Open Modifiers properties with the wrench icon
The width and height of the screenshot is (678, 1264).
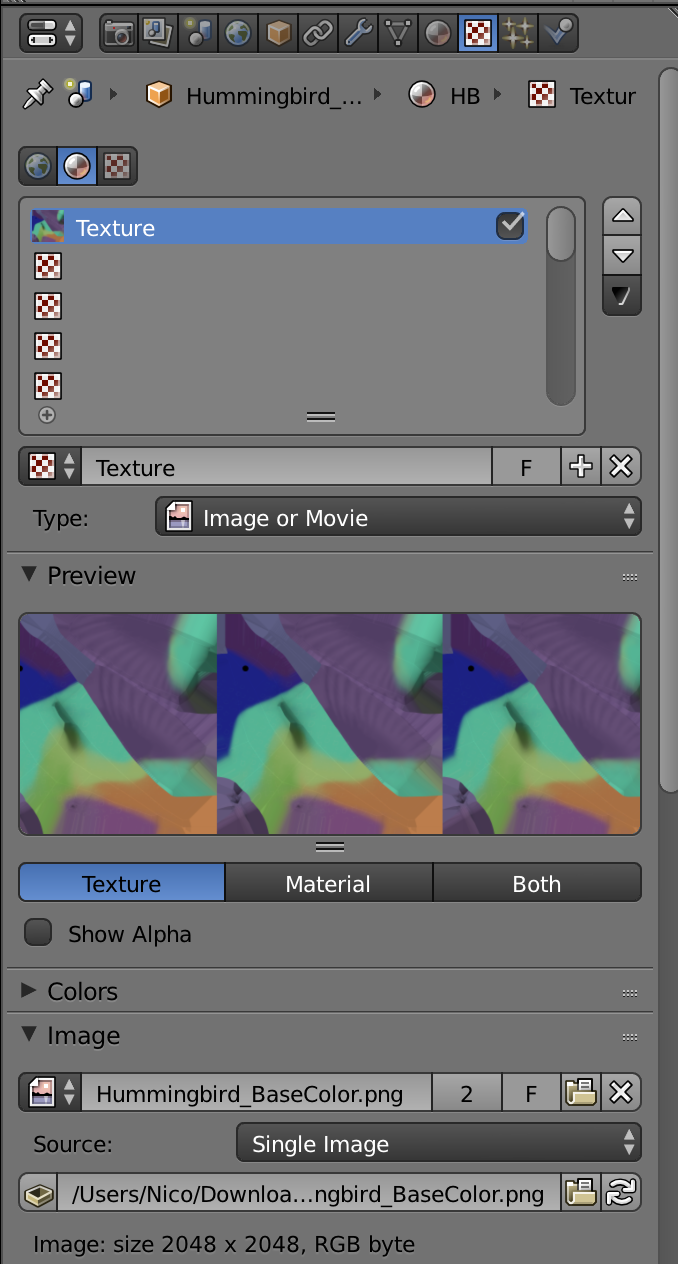[358, 33]
